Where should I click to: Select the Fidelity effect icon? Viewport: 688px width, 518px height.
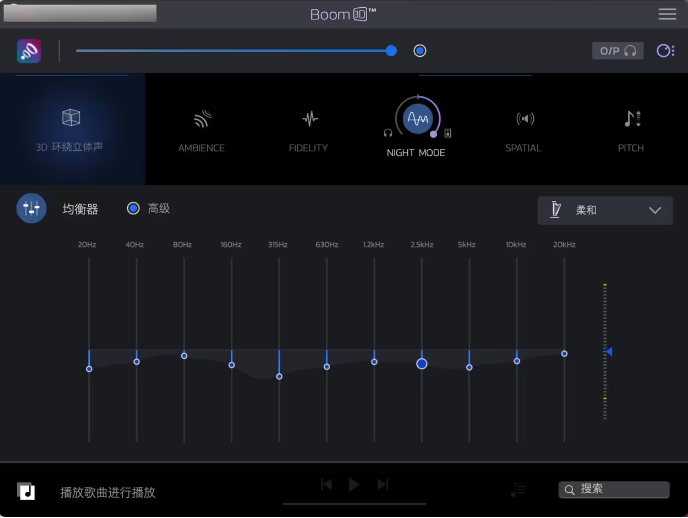(309, 119)
